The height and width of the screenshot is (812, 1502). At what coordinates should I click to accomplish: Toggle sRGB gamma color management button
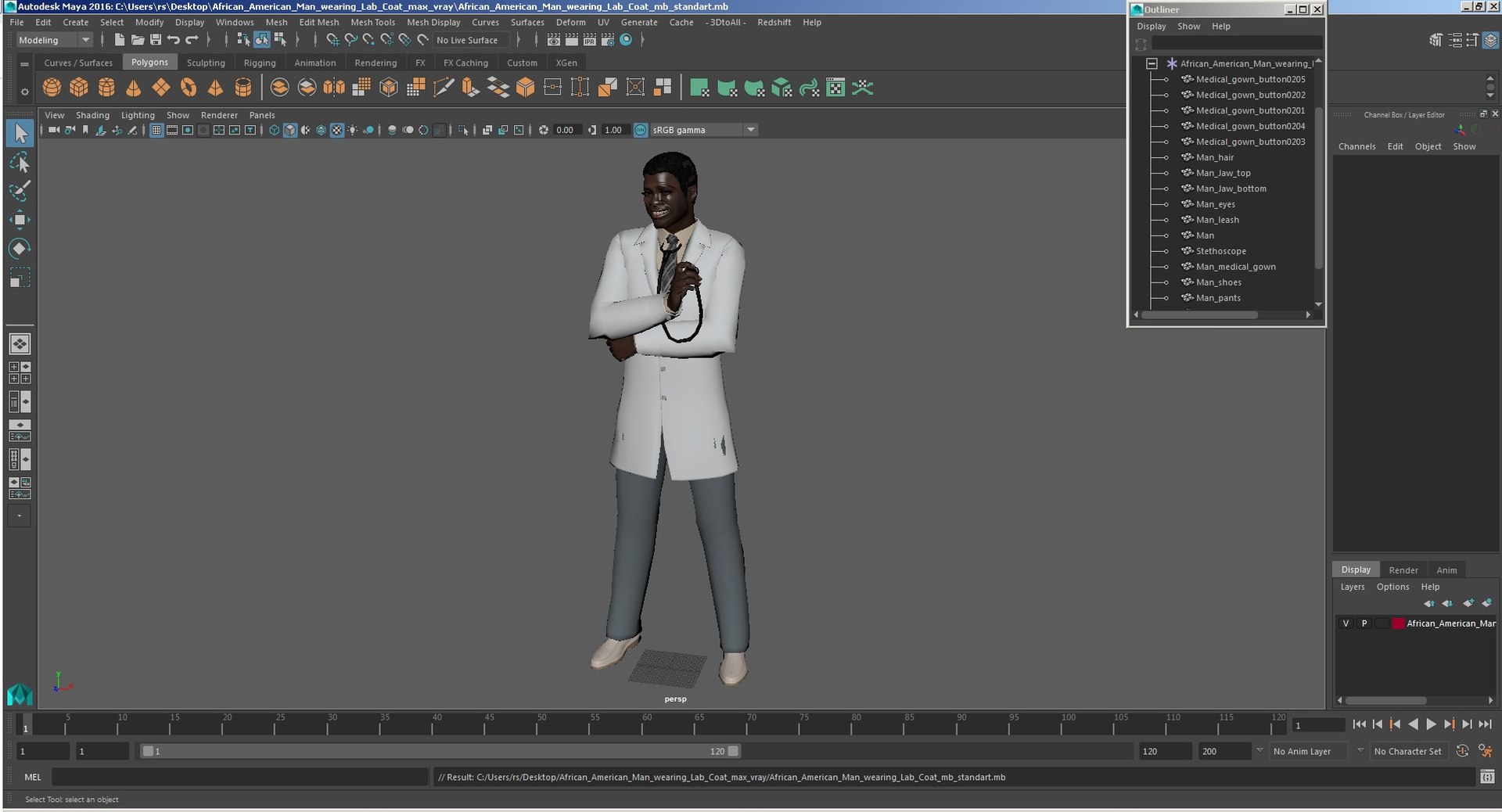(x=641, y=130)
